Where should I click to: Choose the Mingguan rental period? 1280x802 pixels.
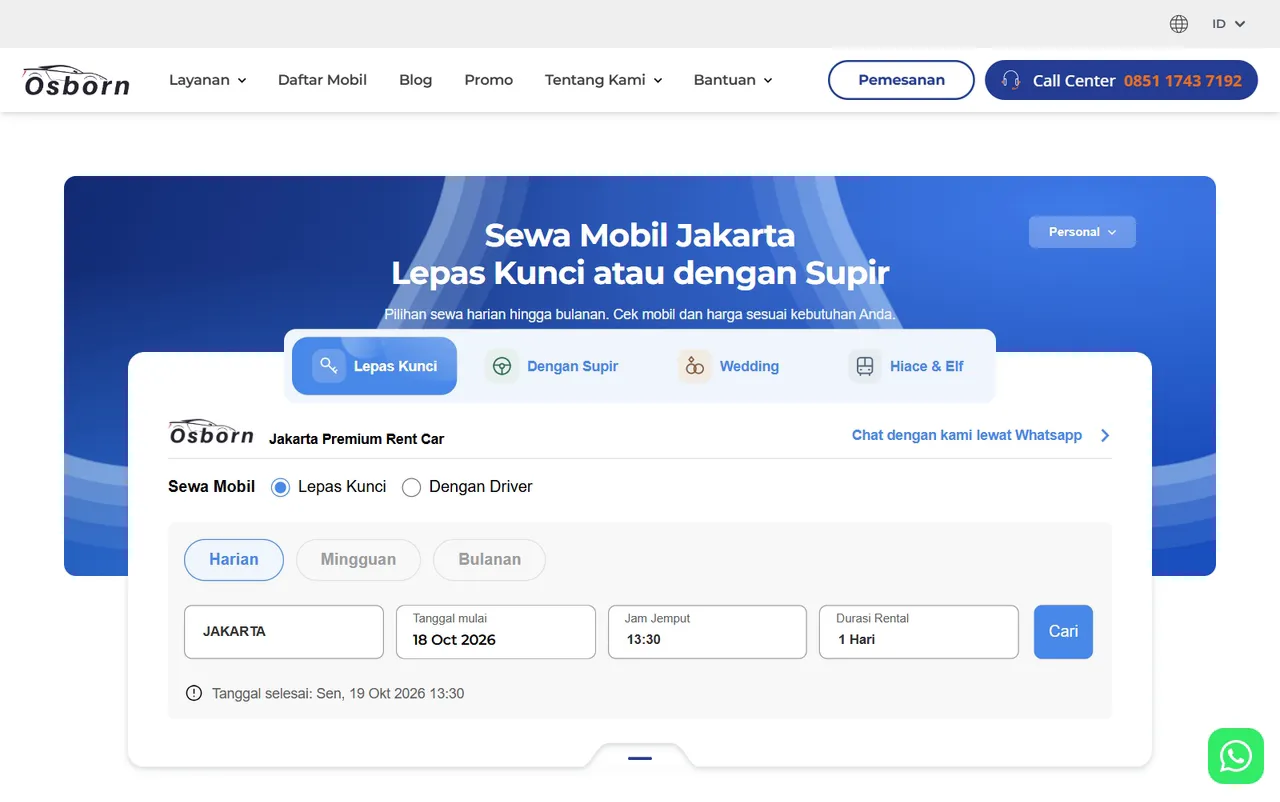point(358,560)
